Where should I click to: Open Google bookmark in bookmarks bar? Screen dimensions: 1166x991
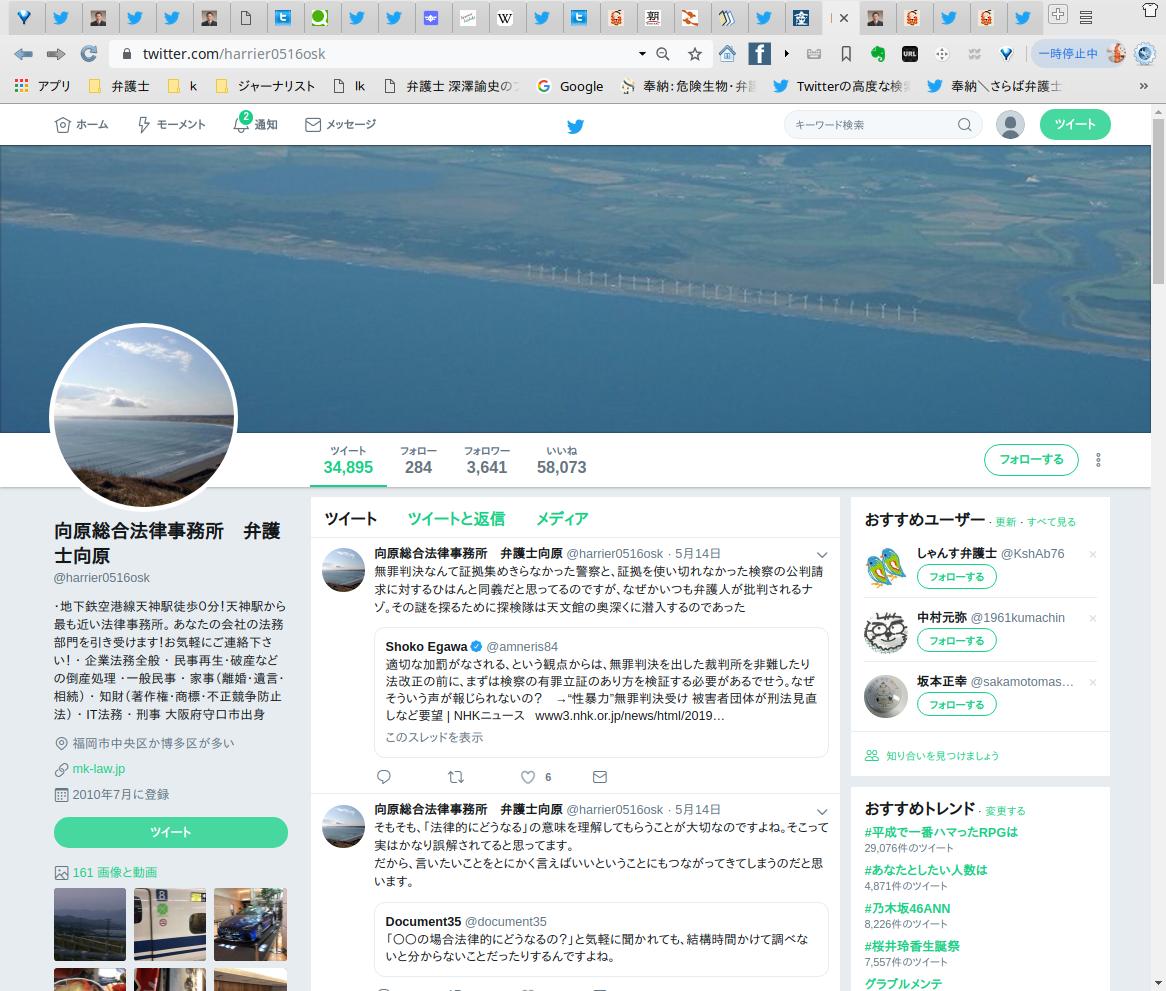tap(570, 86)
